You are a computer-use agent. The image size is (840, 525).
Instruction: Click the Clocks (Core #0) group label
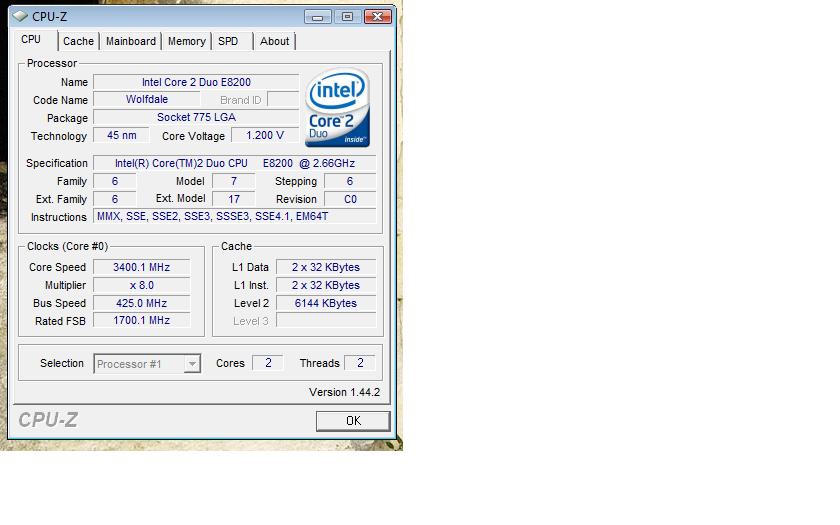68,246
